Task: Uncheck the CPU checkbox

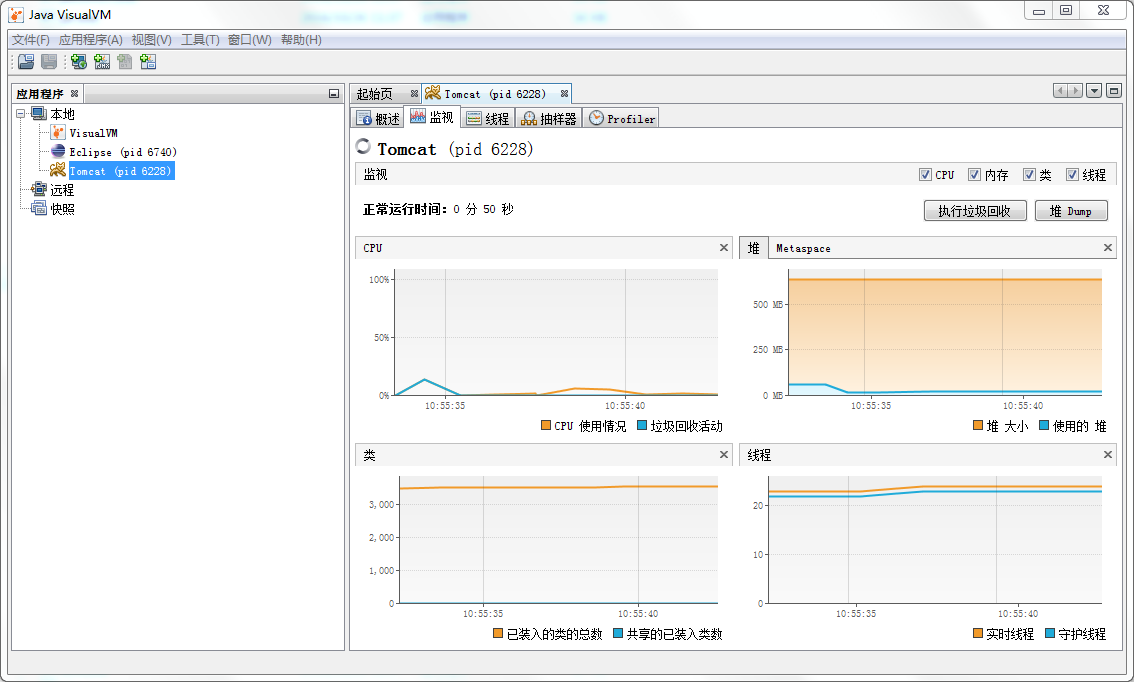Action: click(x=925, y=174)
